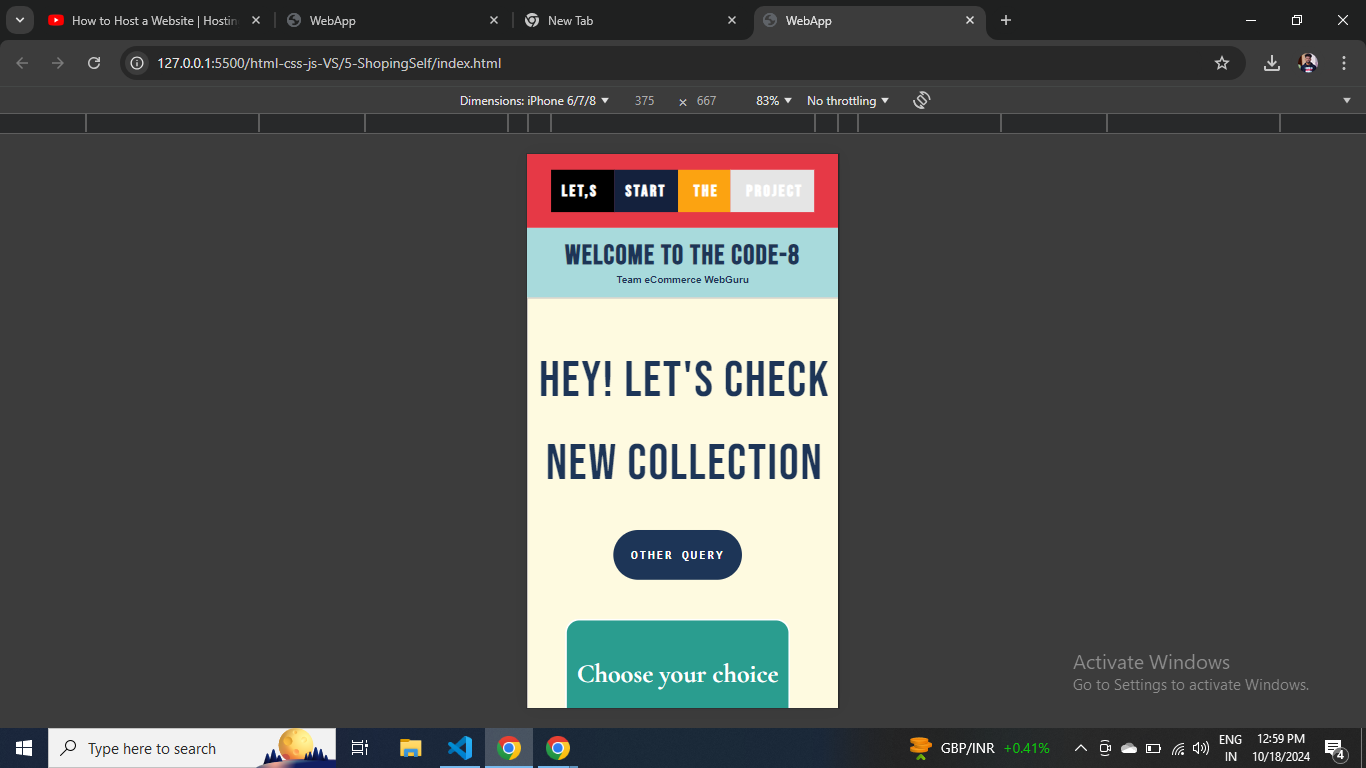Click 'Team eCommerce WebGuru' text
The image size is (1366, 768).
(x=682, y=280)
